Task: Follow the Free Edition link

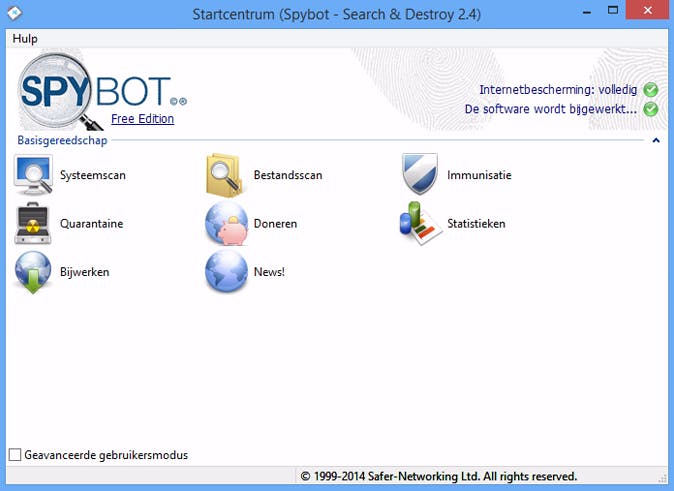Action: point(142,119)
